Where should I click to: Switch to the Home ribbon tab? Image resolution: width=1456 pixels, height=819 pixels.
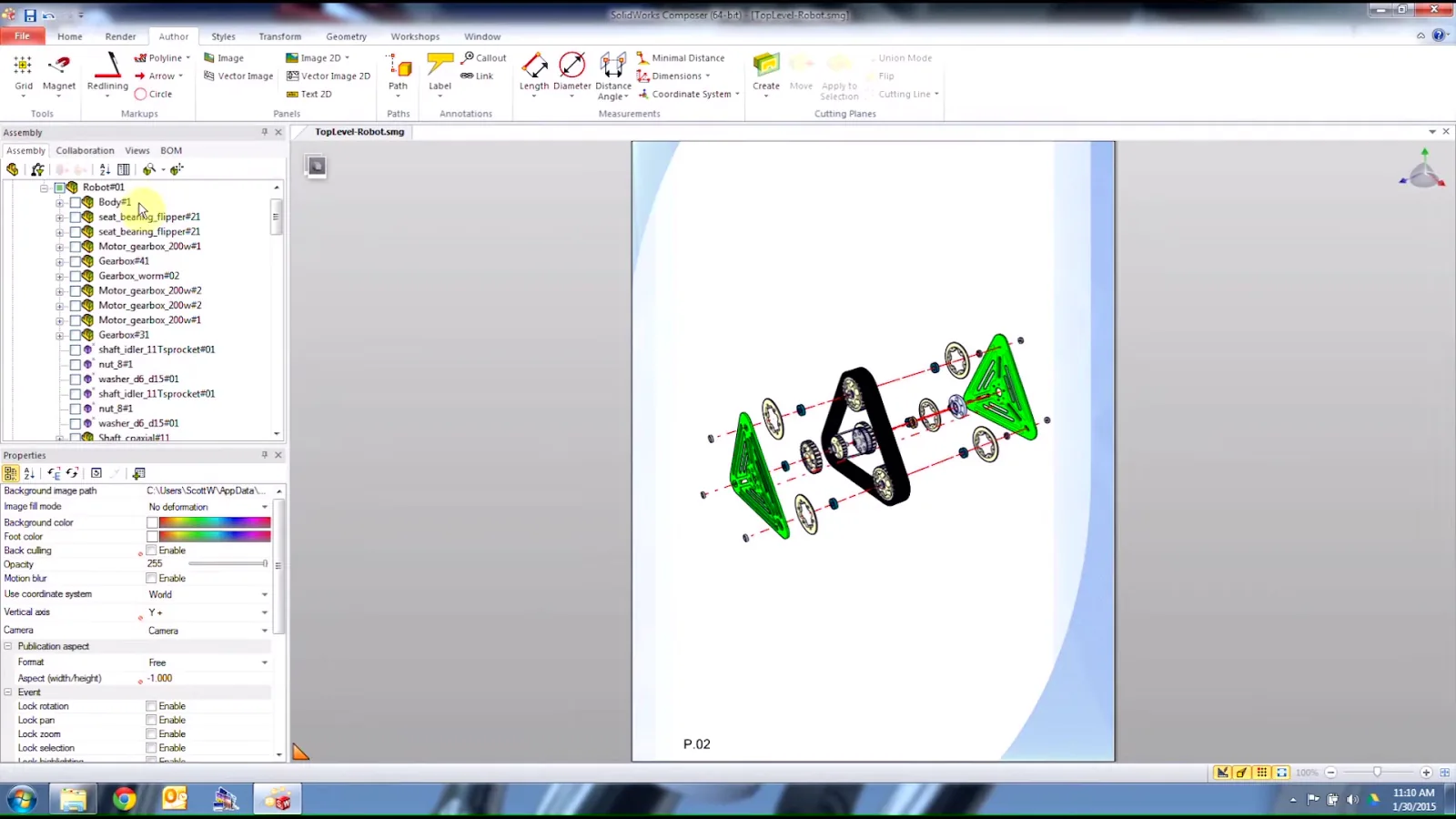pos(70,36)
